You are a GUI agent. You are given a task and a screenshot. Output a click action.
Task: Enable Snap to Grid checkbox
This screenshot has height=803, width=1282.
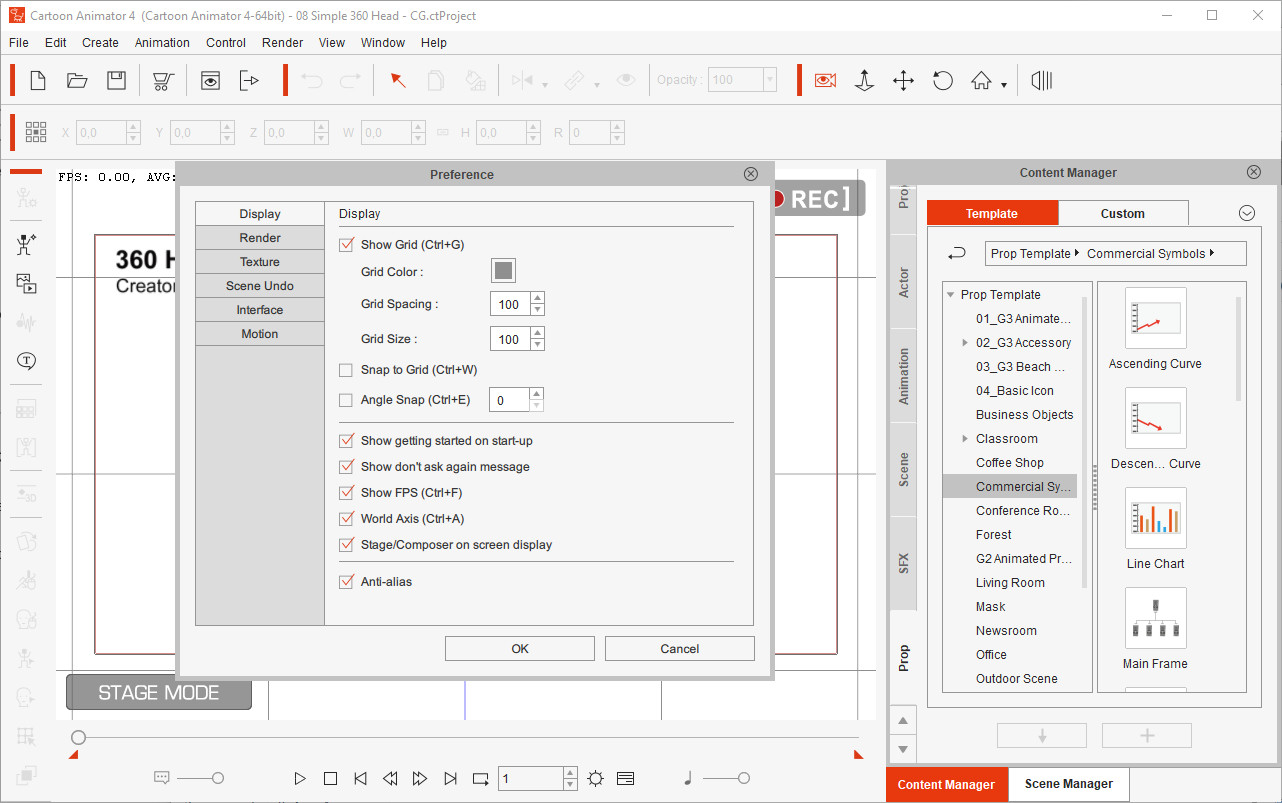(x=346, y=370)
